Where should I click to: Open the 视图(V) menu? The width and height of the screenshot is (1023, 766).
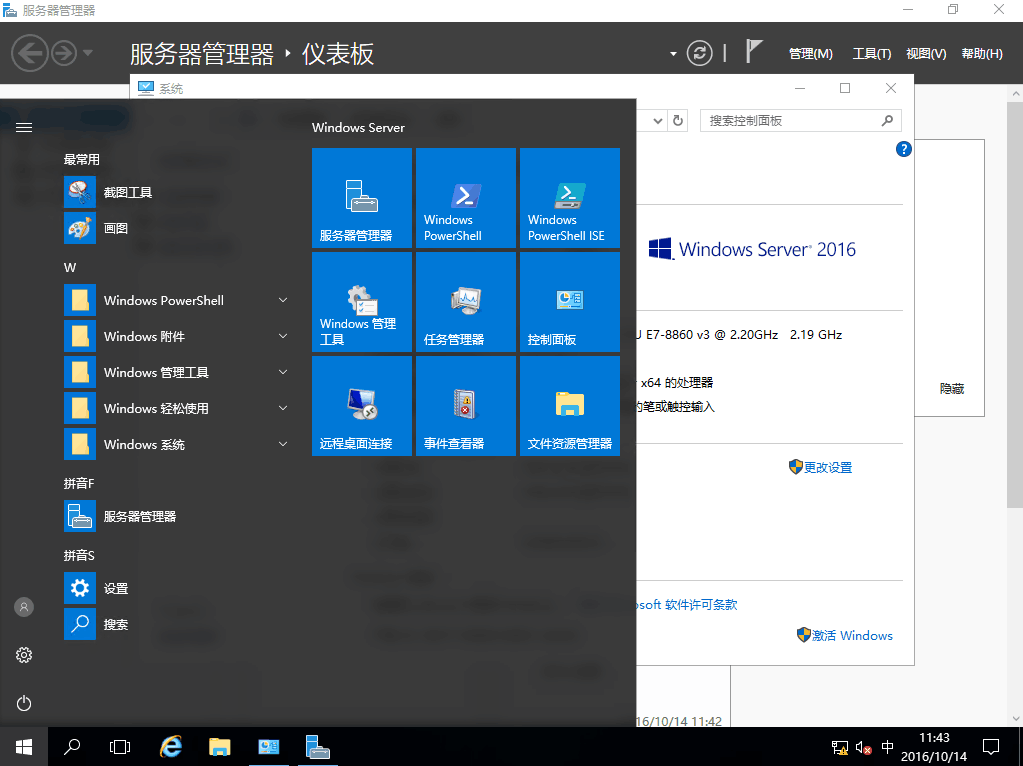(x=926, y=54)
